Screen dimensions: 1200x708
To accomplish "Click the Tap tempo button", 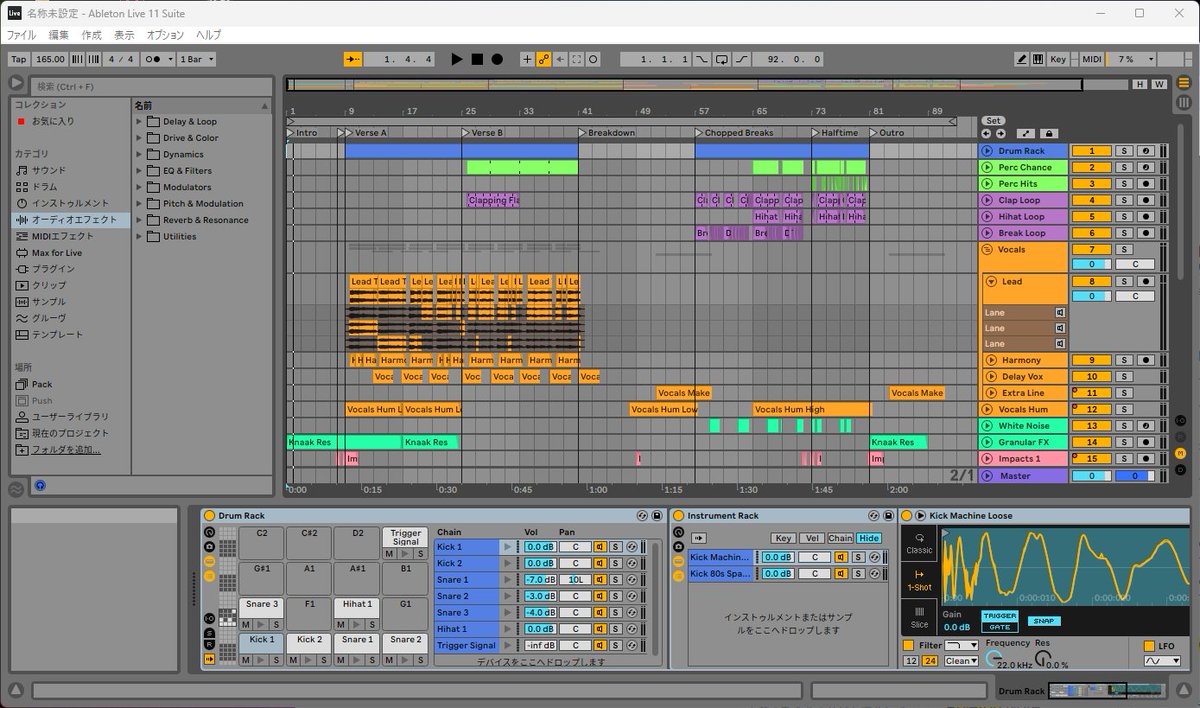I will (x=18, y=59).
